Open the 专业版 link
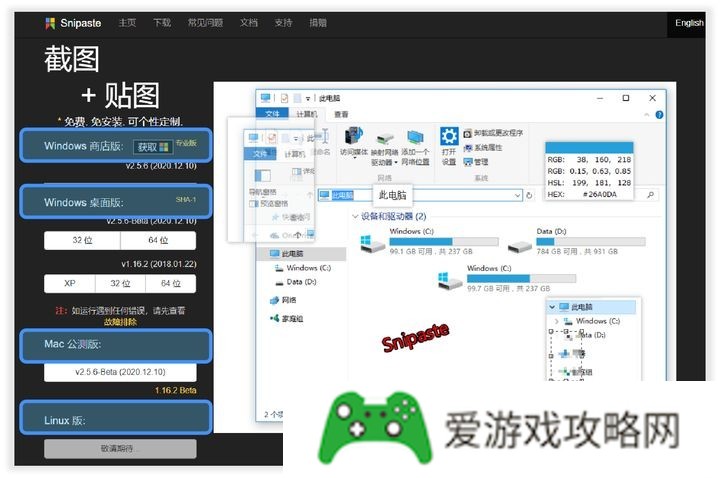This screenshot has width=720, height=478. point(186,143)
